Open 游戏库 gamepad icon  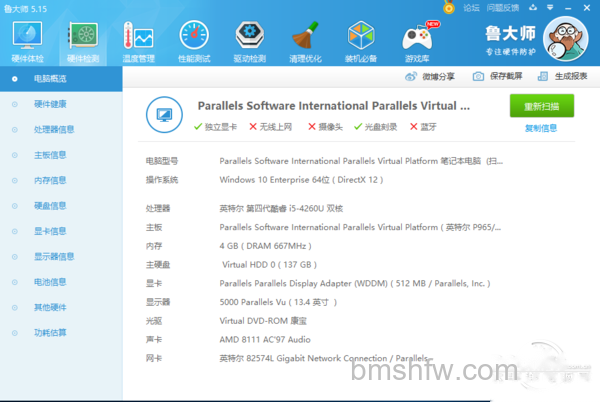417,36
